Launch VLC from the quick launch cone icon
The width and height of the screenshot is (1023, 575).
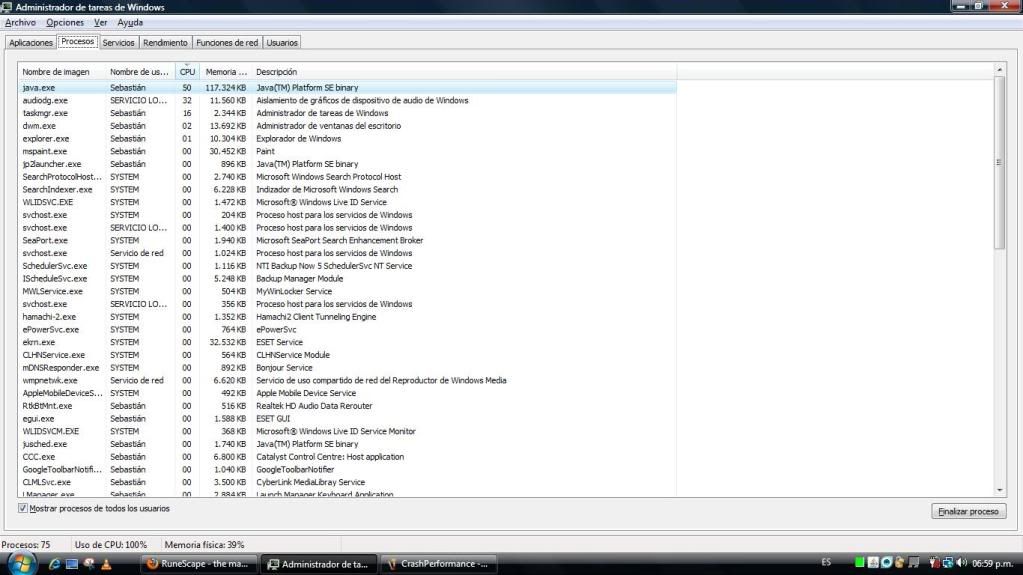(105, 564)
